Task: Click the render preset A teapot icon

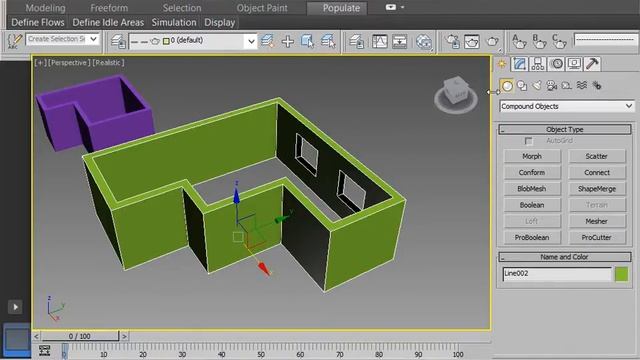Action: [x=519, y=41]
